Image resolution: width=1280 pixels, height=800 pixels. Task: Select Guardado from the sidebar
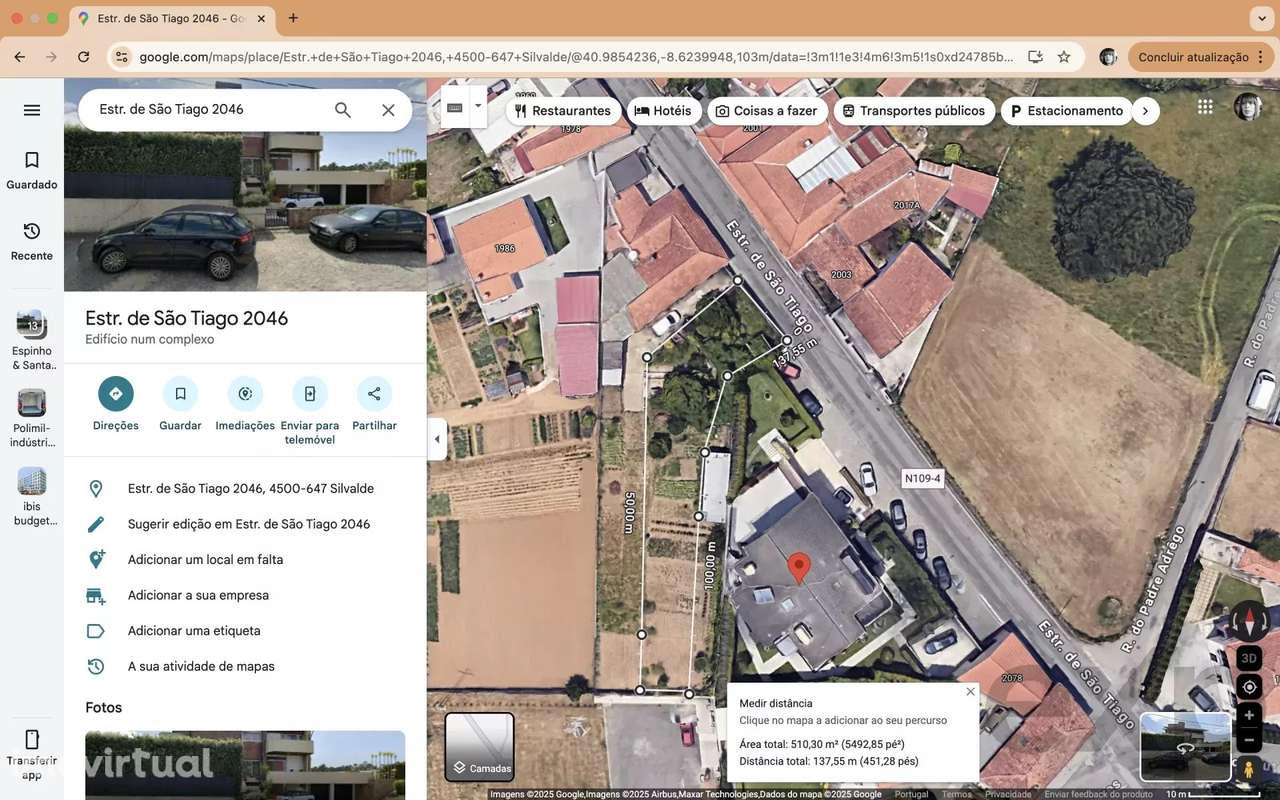click(x=31, y=170)
